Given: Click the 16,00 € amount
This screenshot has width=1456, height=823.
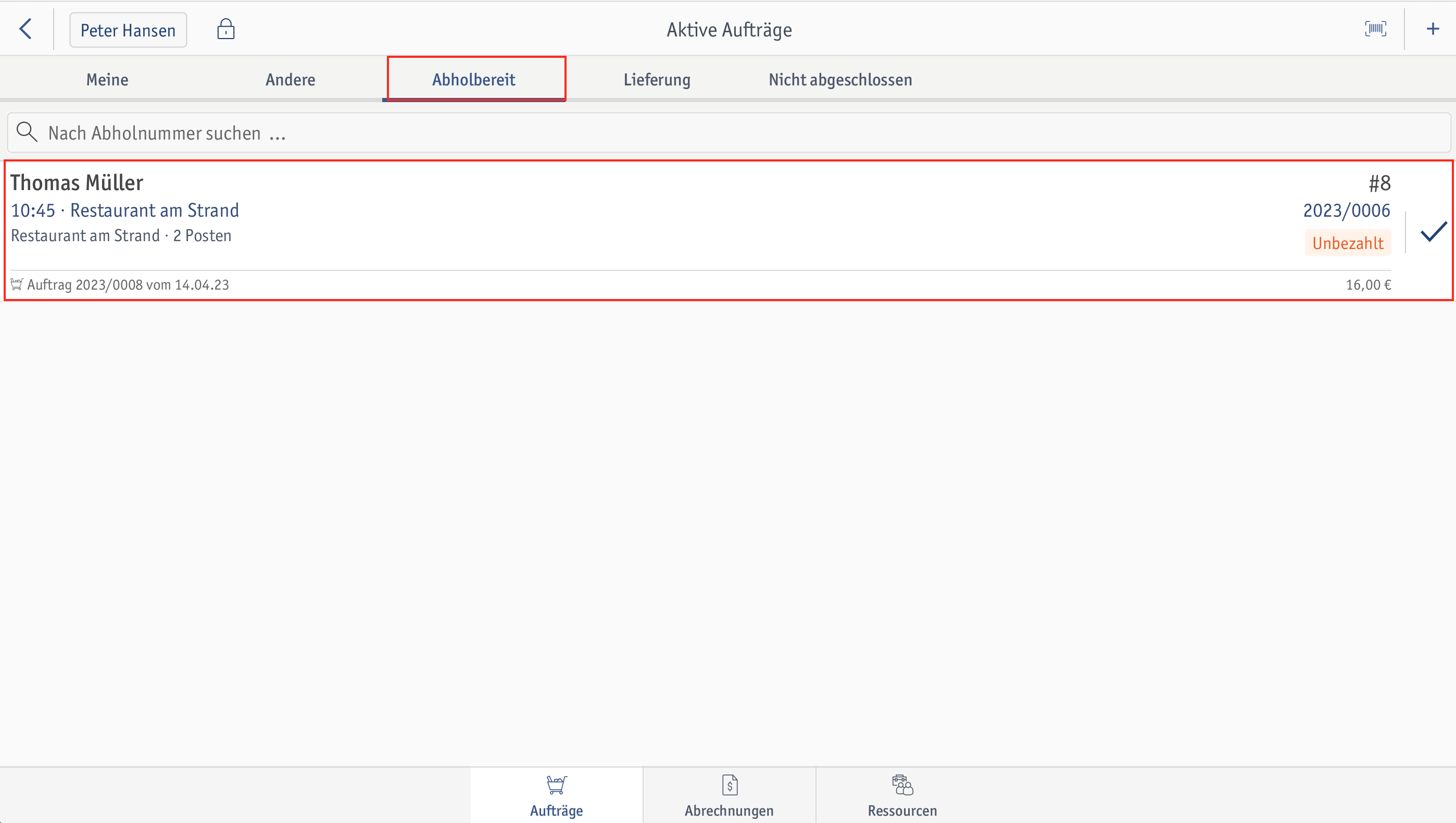Looking at the screenshot, I should [x=1368, y=285].
